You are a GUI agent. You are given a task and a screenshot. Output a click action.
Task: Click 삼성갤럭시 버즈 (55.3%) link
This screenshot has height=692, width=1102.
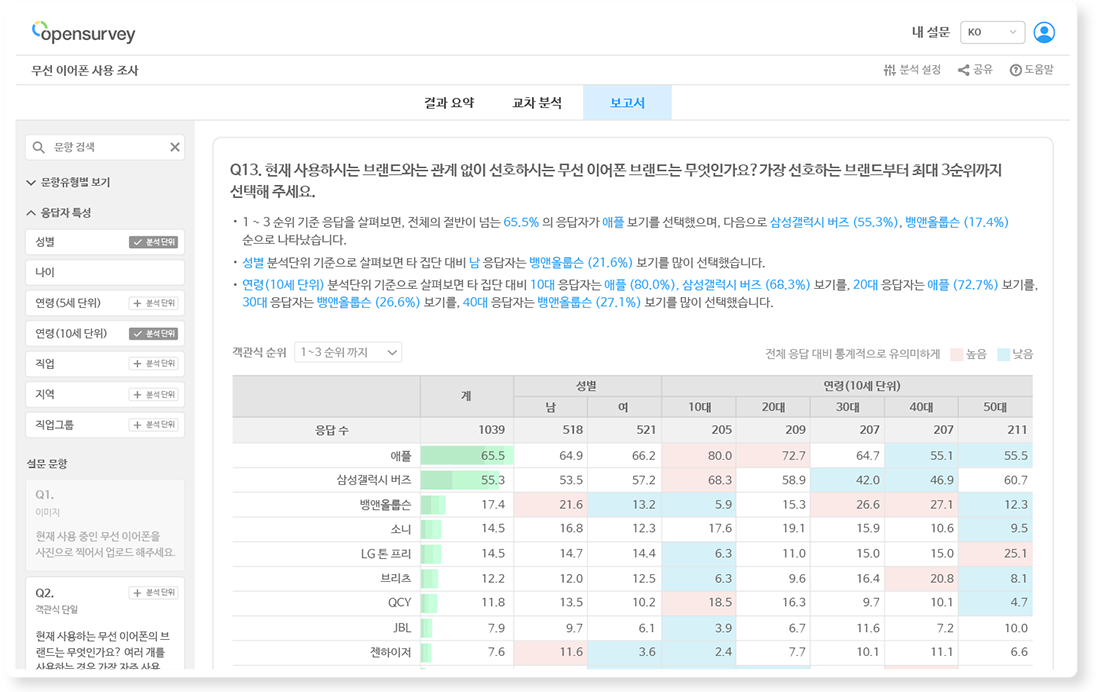[x=834, y=222]
